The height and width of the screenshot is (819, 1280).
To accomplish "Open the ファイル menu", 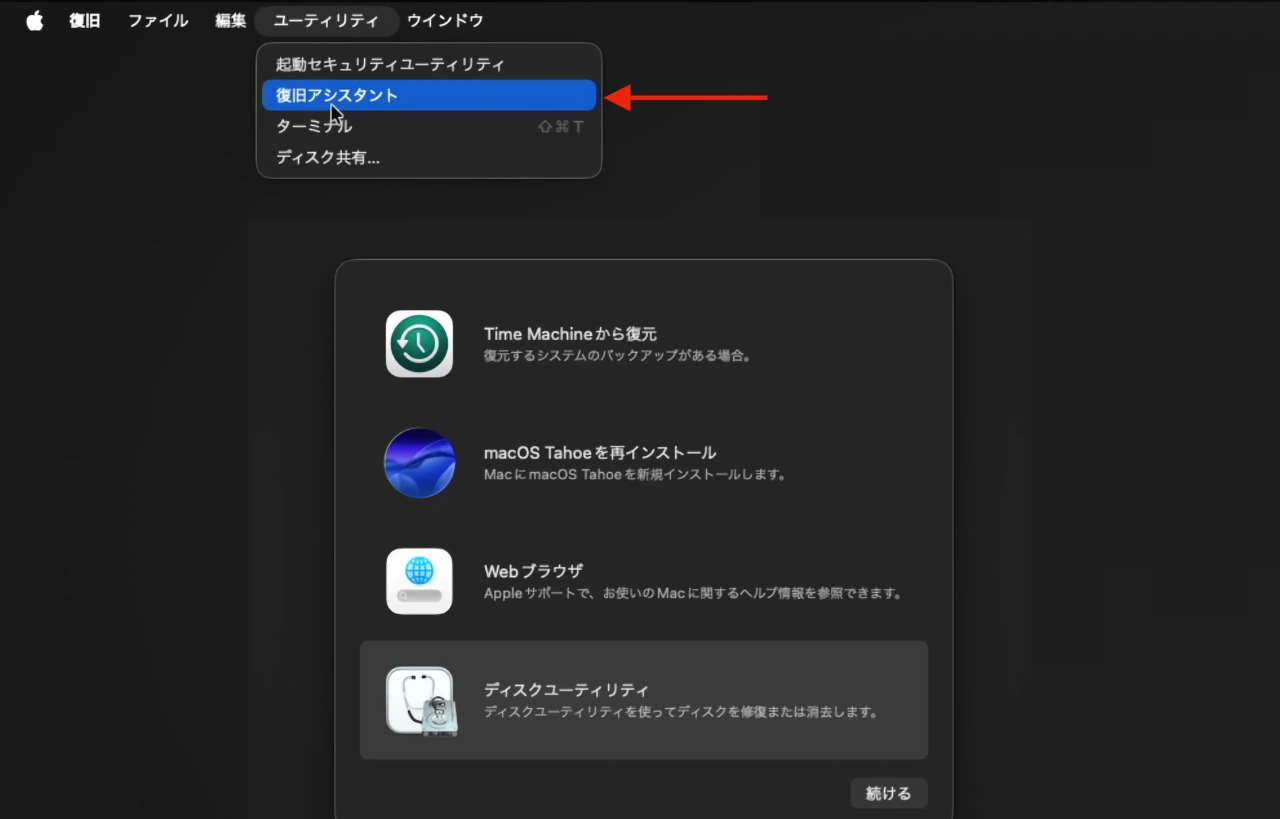I will [x=157, y=20].
